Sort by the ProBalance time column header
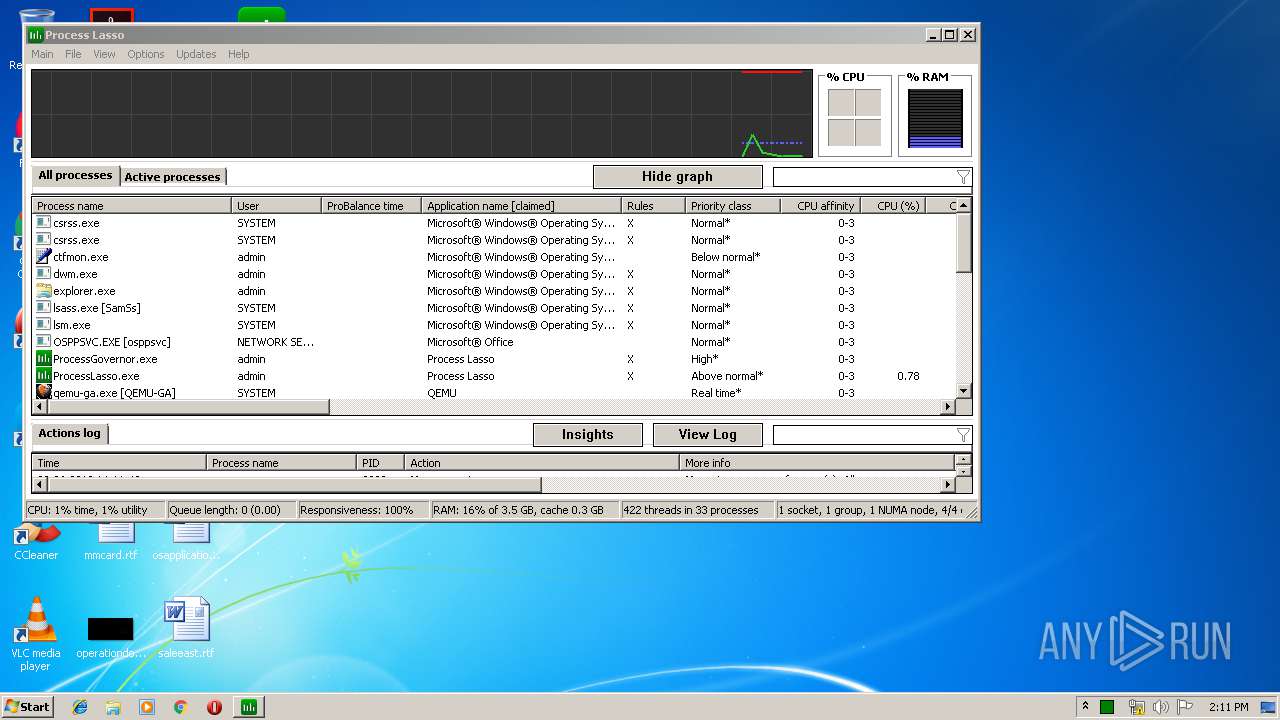Viewport: 1280px width, 720px height. click(371, 206)
